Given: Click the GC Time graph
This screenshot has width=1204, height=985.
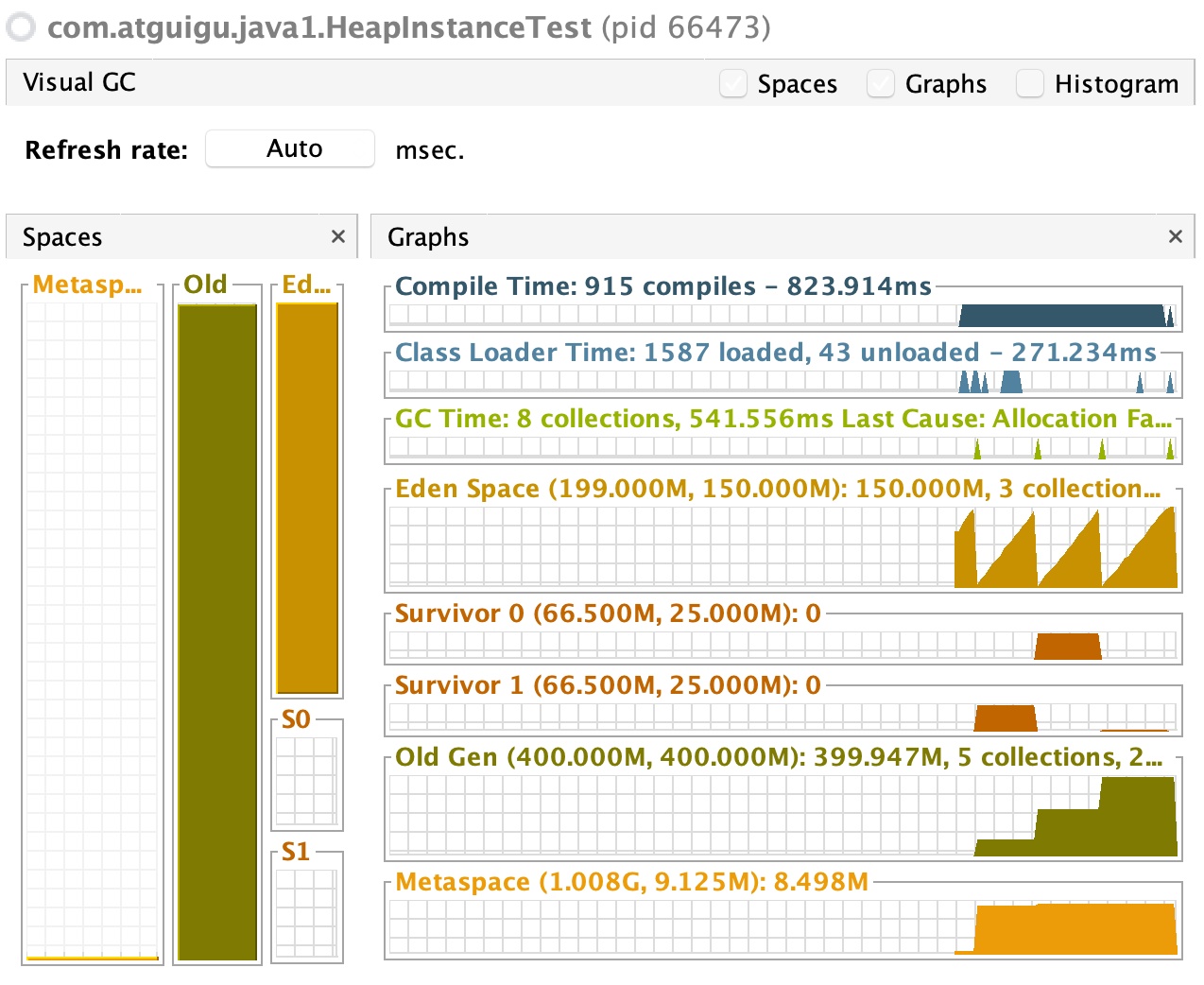Looking at the screenshot, I should [x=783, y=447].
